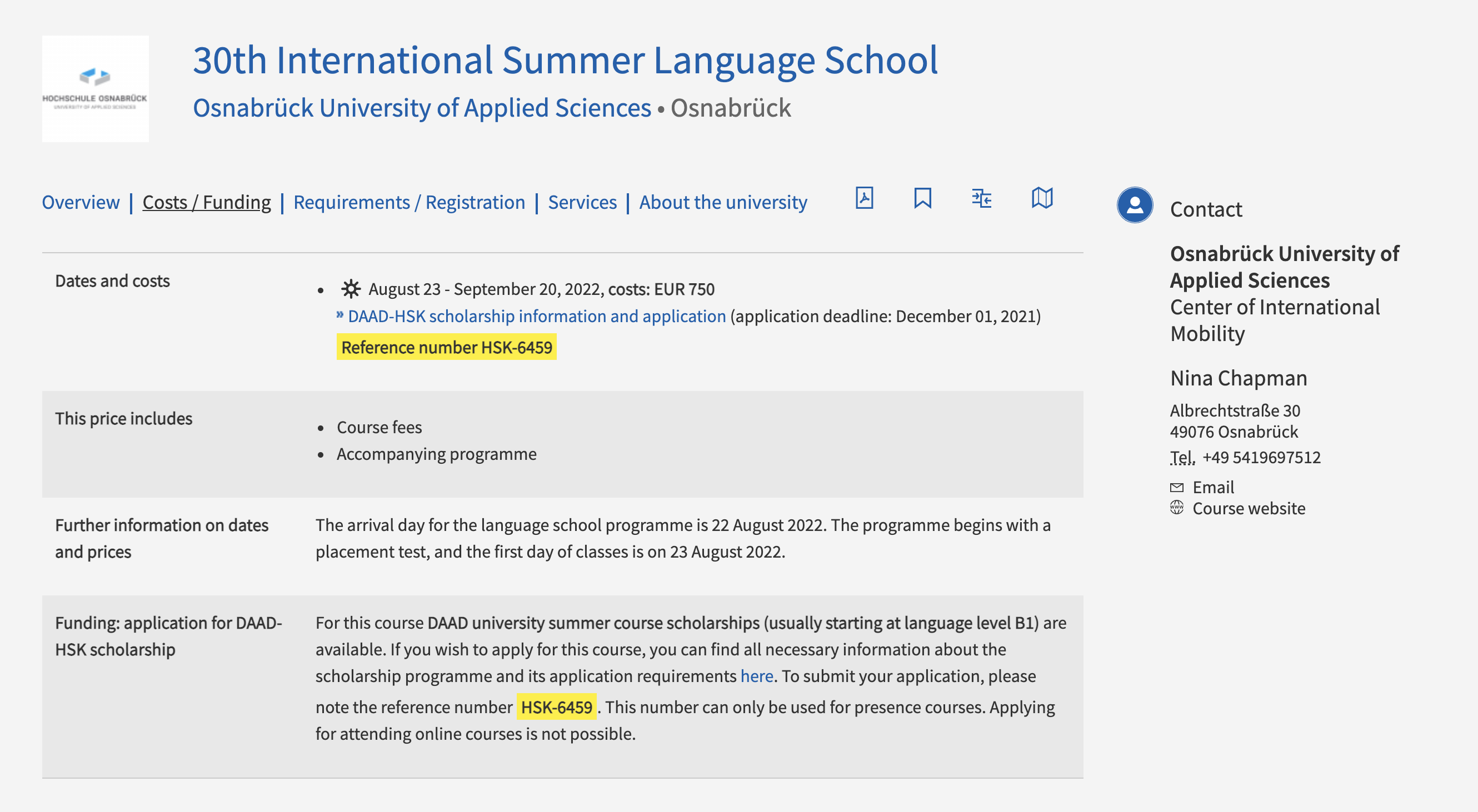The image size is (1478, 812).
Task: Click the 30th International Summer Language School title
Action: [565, 60]
